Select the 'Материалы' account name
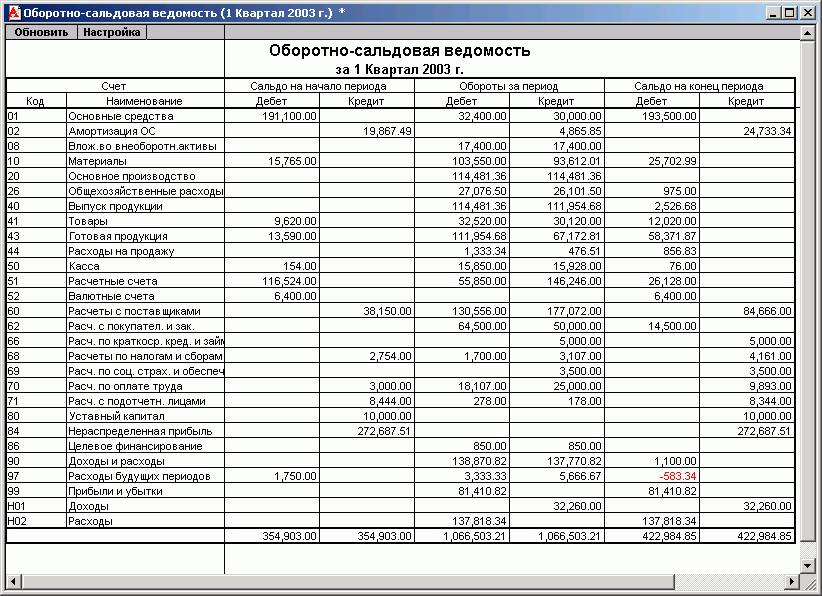Image resolution: width=822 pixels, height=596 pixels. pyautogui.click(x=98, y=161)
